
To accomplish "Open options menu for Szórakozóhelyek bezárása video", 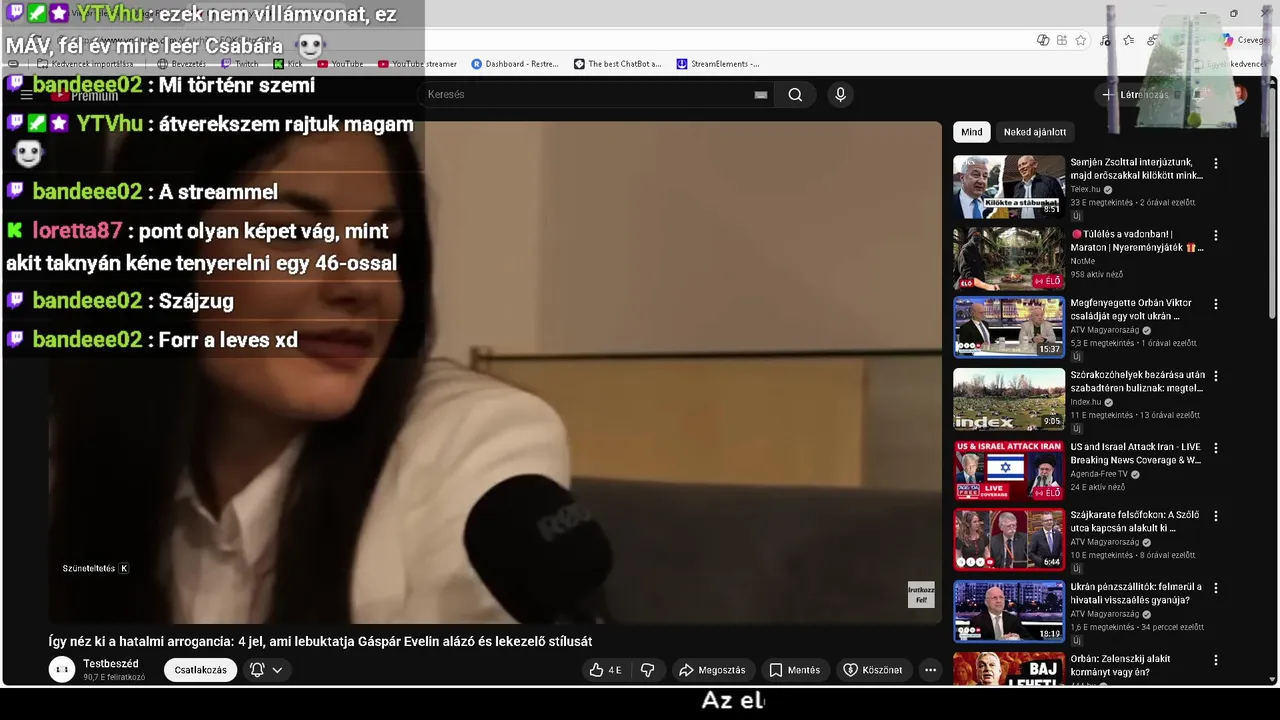I will (1216, 376).
